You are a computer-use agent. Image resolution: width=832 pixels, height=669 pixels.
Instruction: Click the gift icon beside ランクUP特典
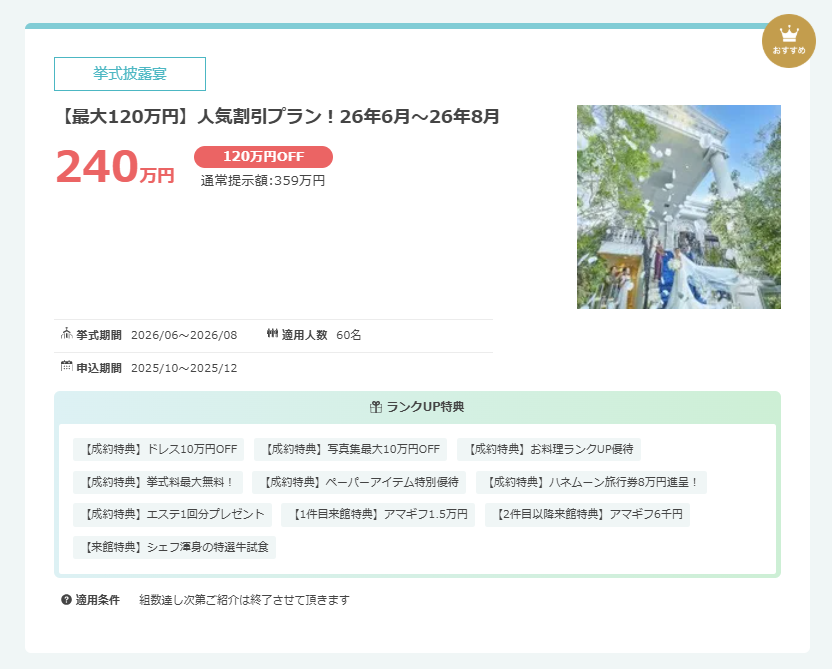(x=376, y=407)
